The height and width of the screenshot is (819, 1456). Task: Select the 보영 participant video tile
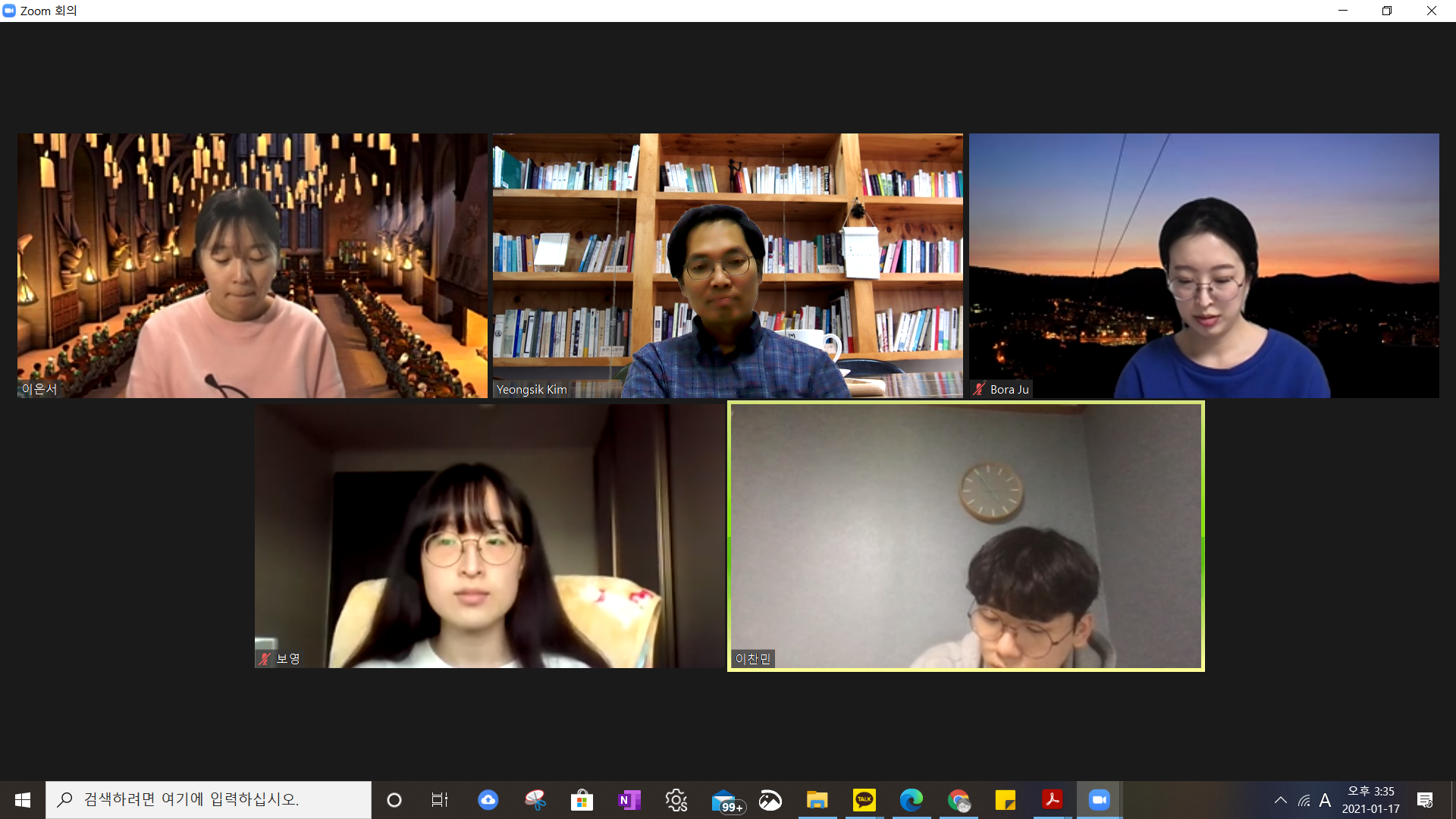click(x=490, y=535)
